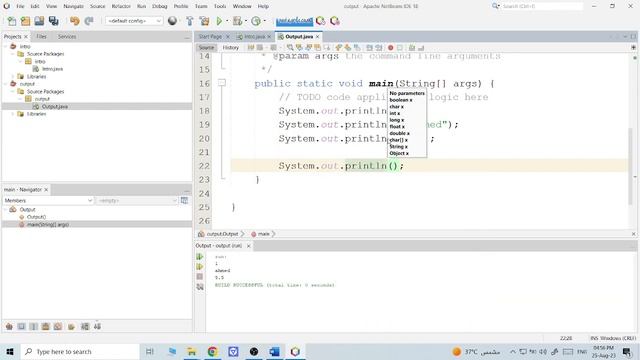Select 'boolean x' in the parameter popup
Screen dimensions: 640x360
point(401,100)
